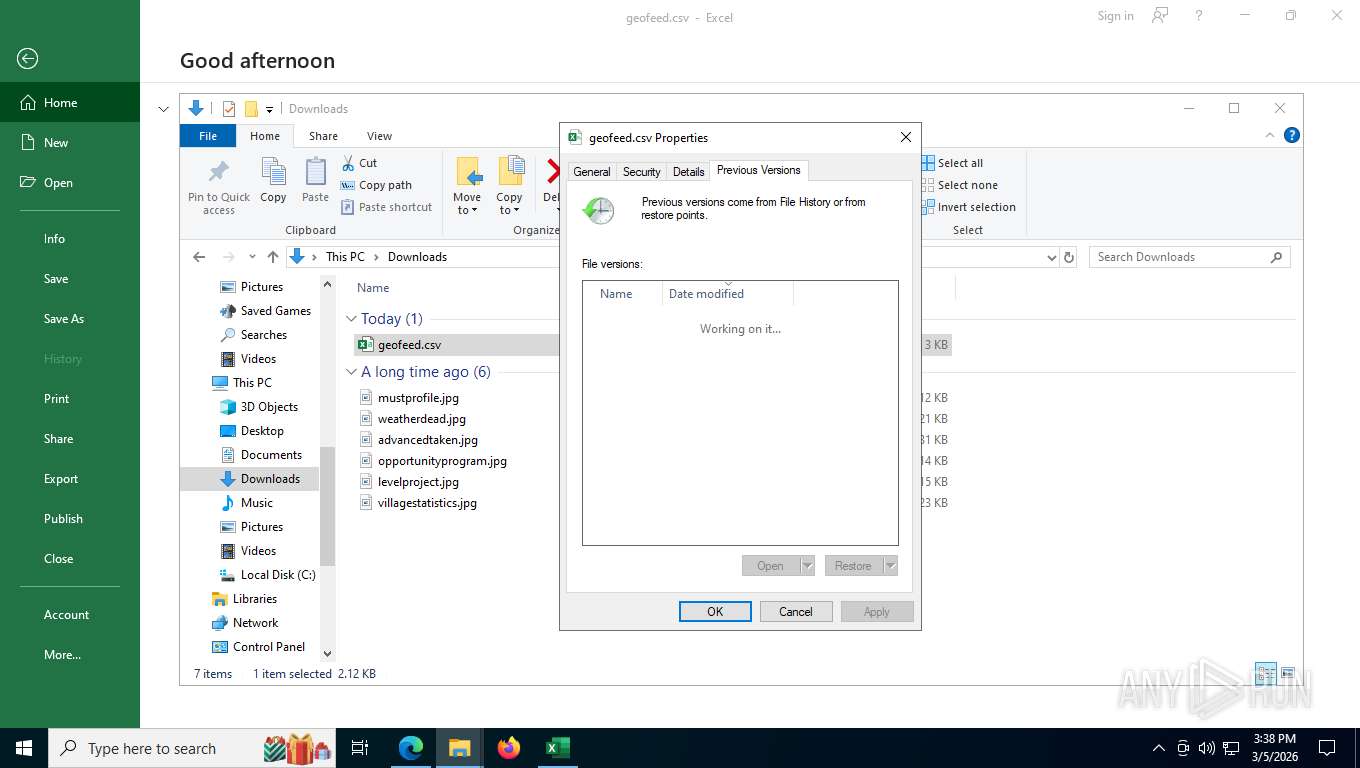
Task: Select advancedtaken.jpg file
Action: point(427,439)
